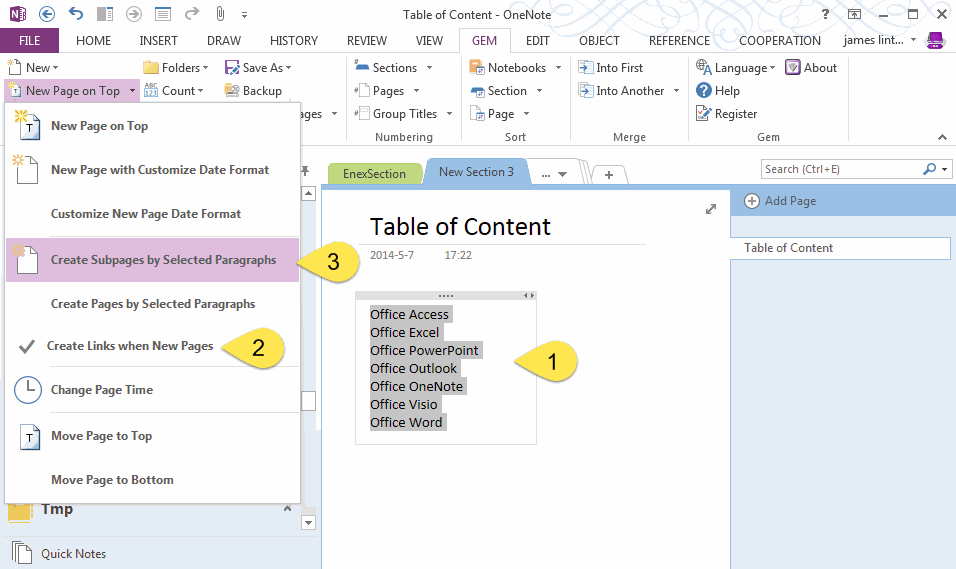Image resolution: width=956 pixels, height=569 pixels.
Task: Click the Add Page plus icon
Action: click(x=752, y=201)
